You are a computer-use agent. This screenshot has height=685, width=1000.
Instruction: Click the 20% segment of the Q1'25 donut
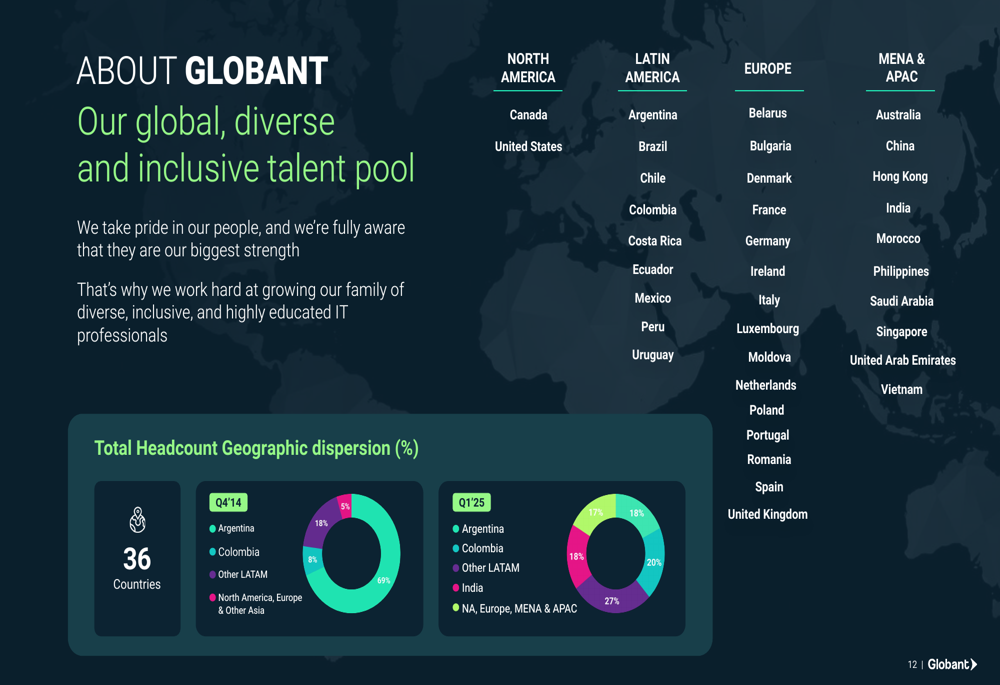[654, 562]
